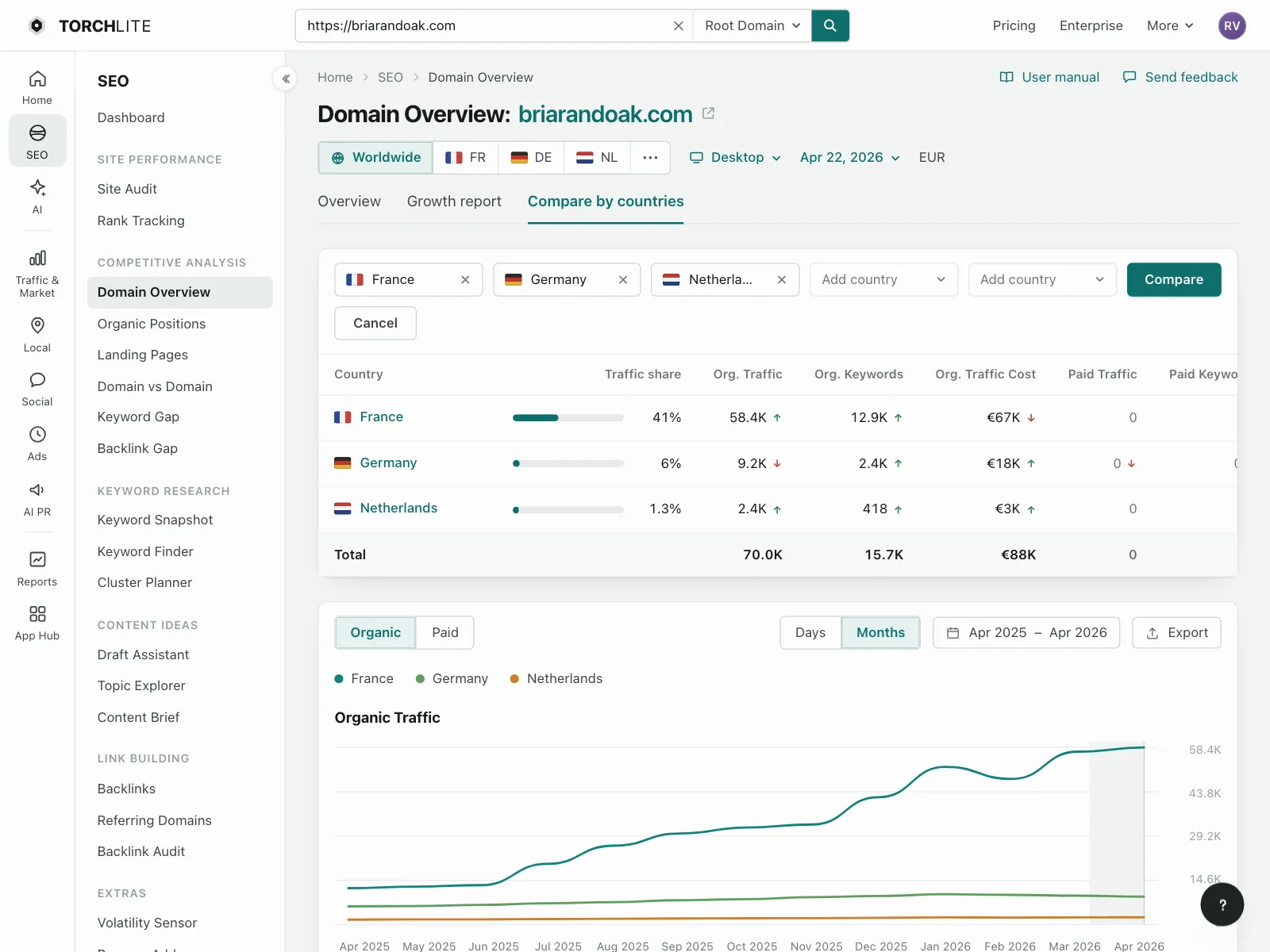Open the second Add country dropdown
The width and height of the screenshot is (1270, 952).
1042,279
